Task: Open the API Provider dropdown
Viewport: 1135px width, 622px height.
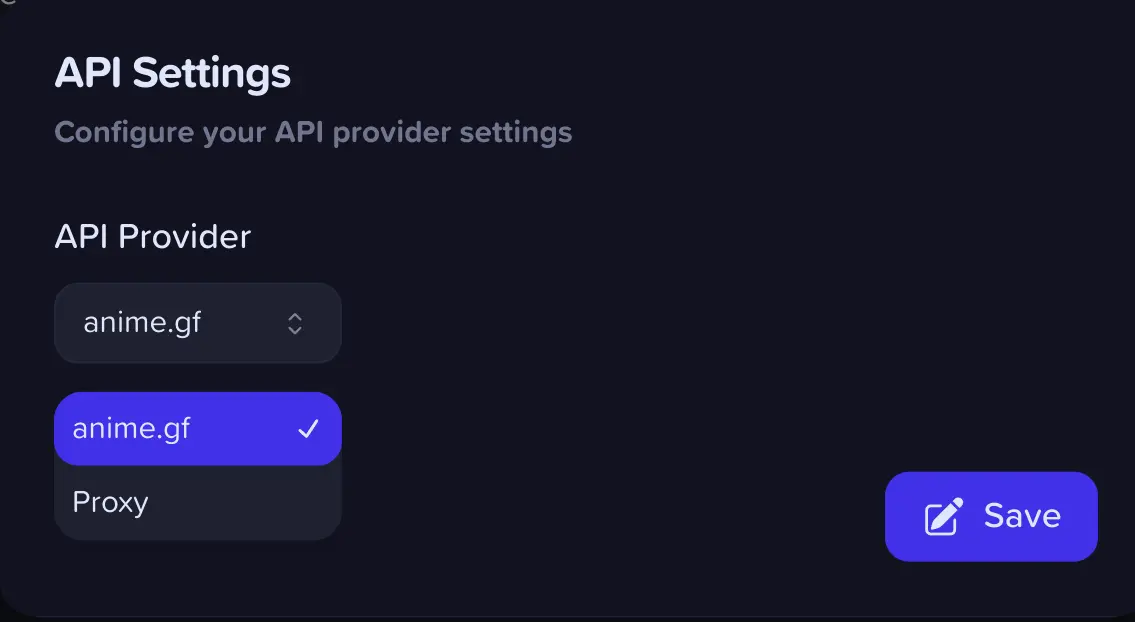Action: [198, 323]
